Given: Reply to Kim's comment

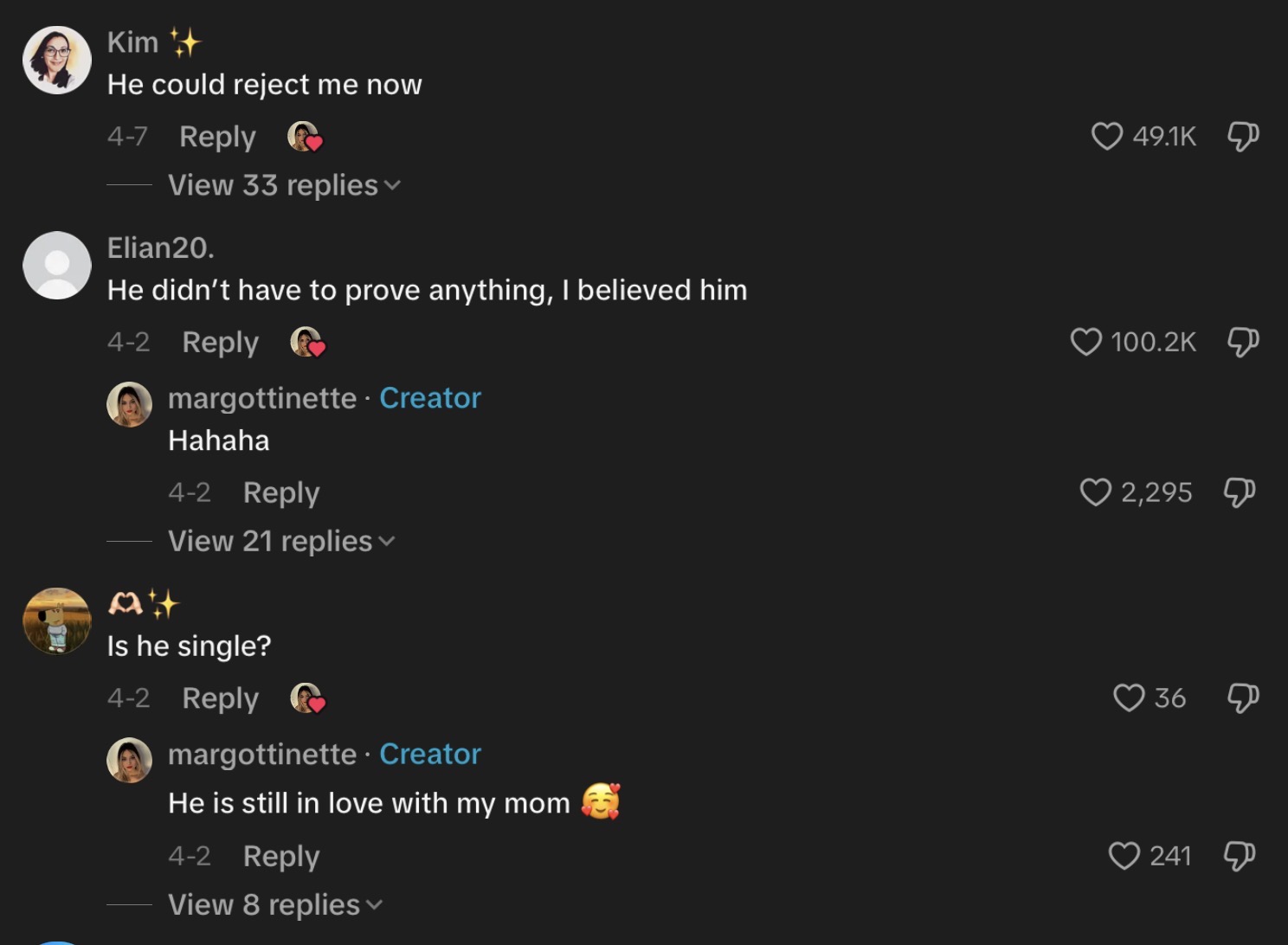Looking at the screenshot, I should 217,137.
